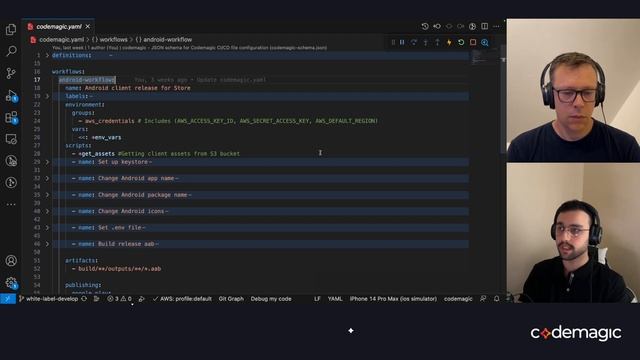
Task: Open the Explorer view in activity bar
Action: [11, 29]
